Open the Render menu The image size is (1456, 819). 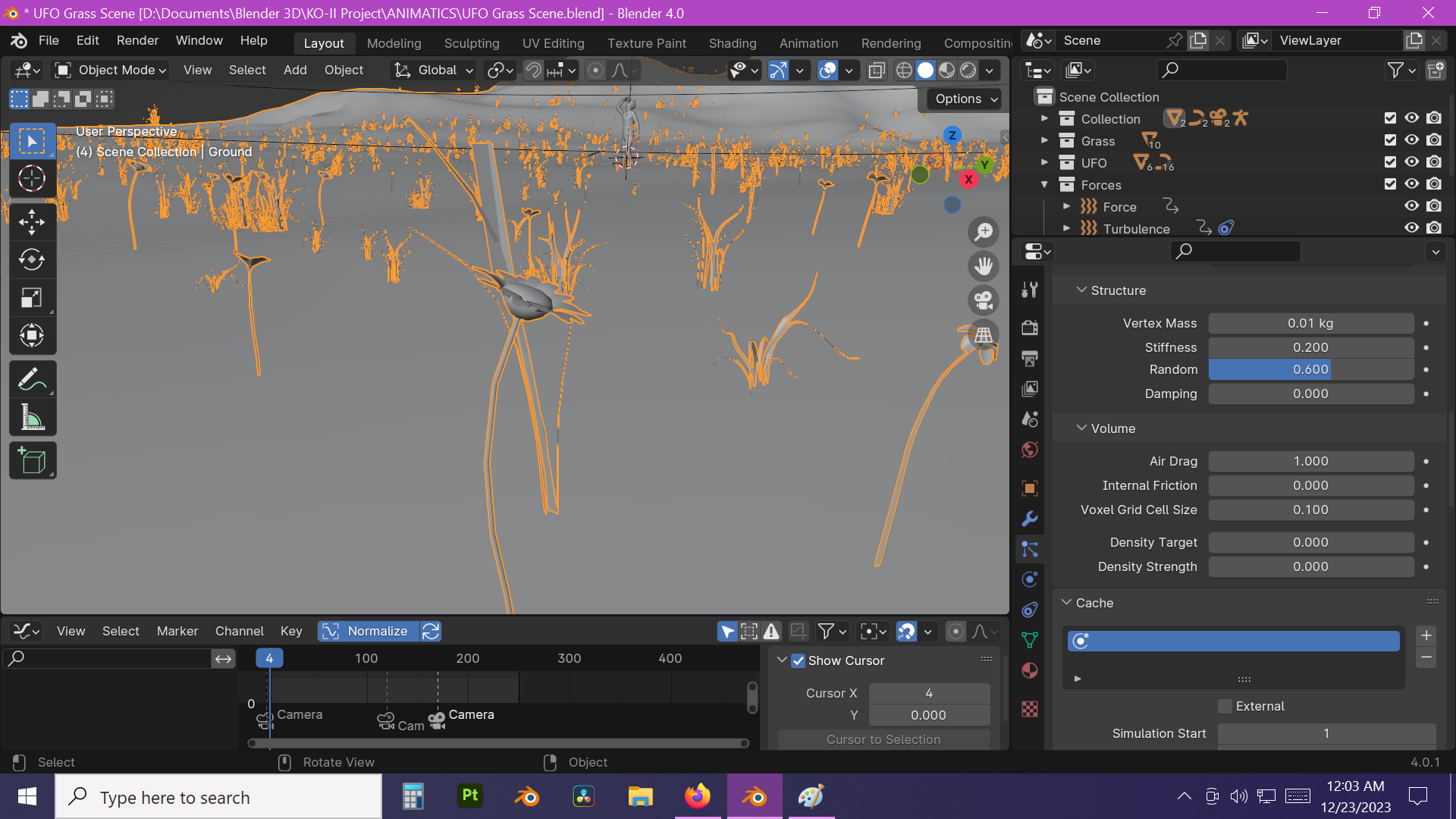tap(137, 41)
